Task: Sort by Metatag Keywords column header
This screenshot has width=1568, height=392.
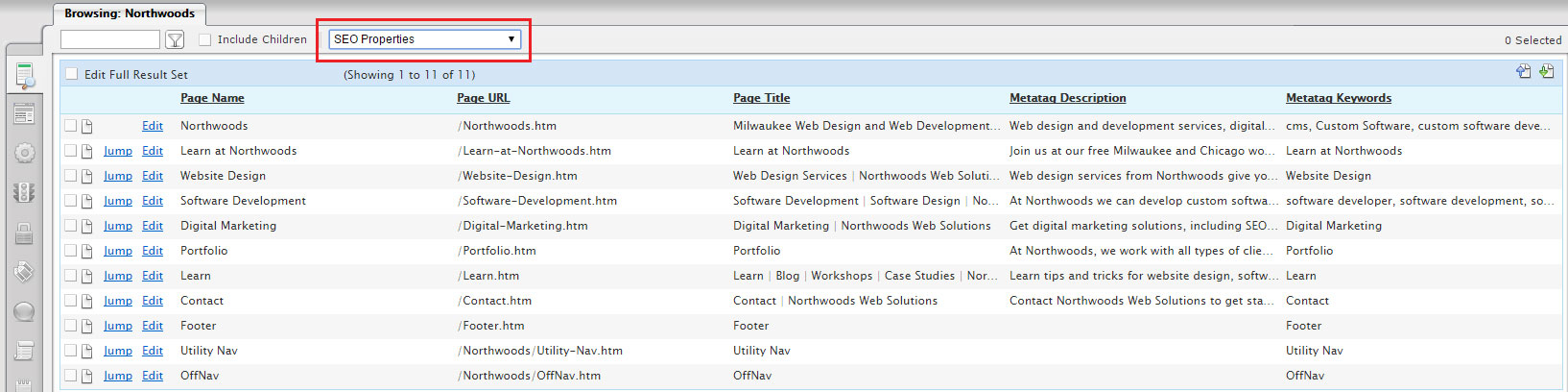Action: point(1339,98)
